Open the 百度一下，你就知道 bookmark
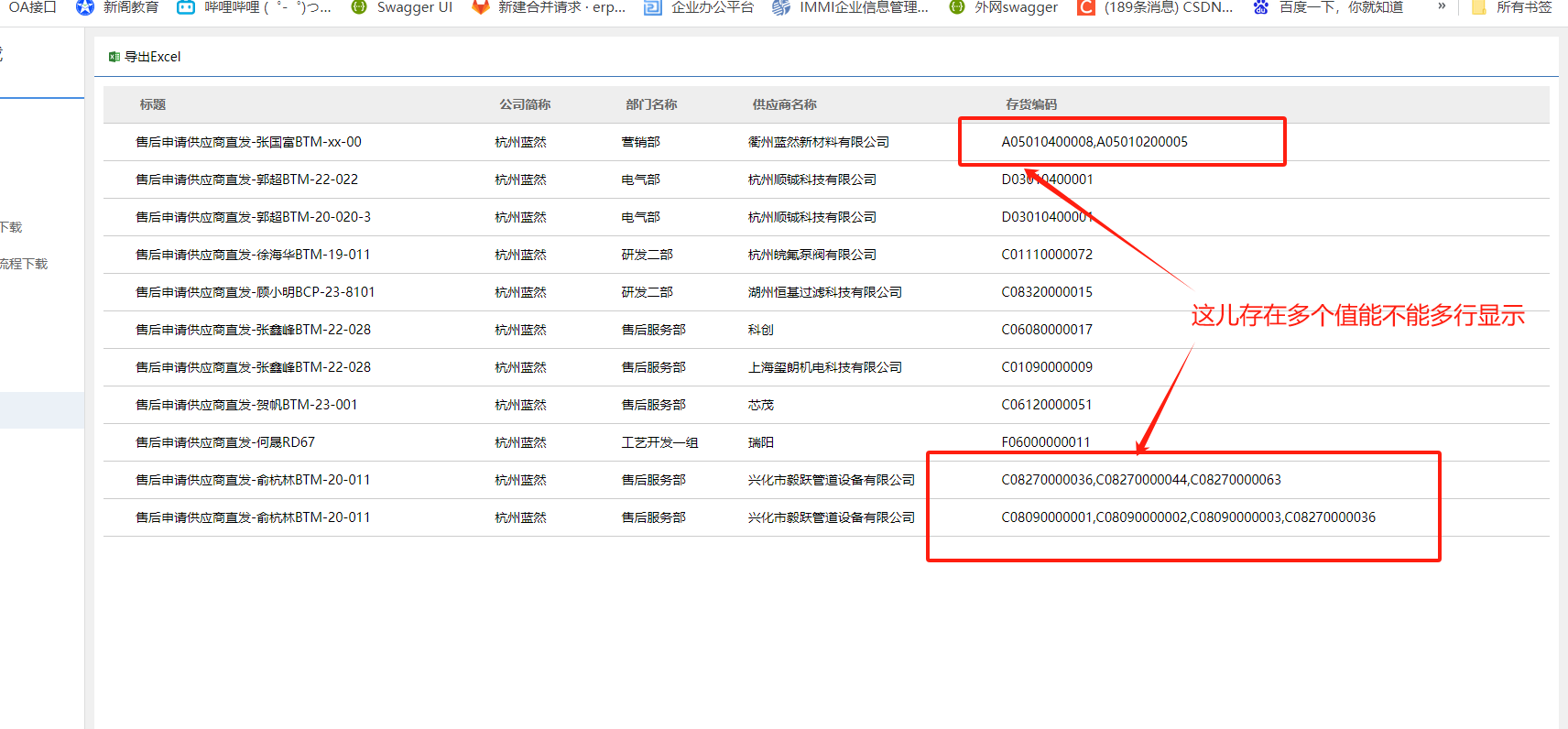 (1328, 7)
